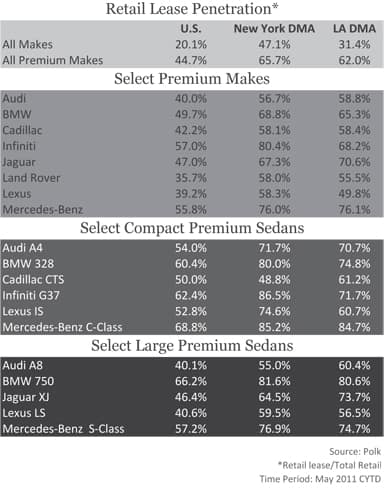Select the LA DMA column header

point(354,29)
